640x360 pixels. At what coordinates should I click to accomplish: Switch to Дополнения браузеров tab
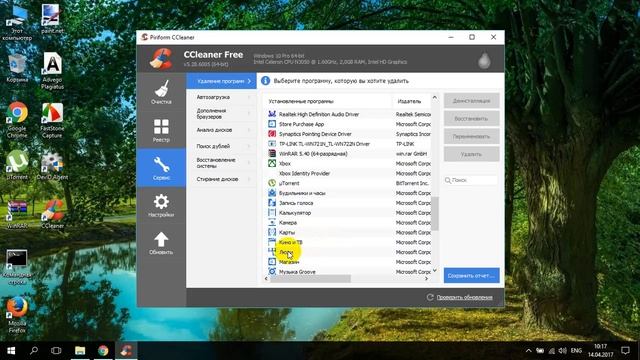click(x=222, y=113)
